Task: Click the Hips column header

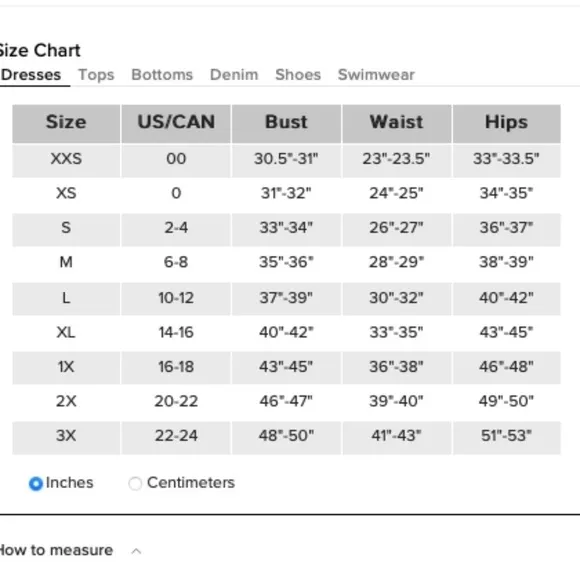Action: point(506,124)
